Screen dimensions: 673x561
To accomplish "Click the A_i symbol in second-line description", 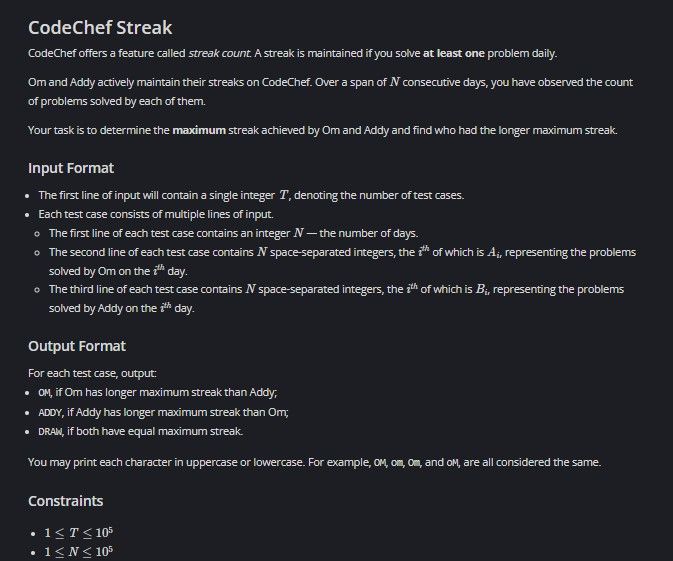I will pos(494,252).
